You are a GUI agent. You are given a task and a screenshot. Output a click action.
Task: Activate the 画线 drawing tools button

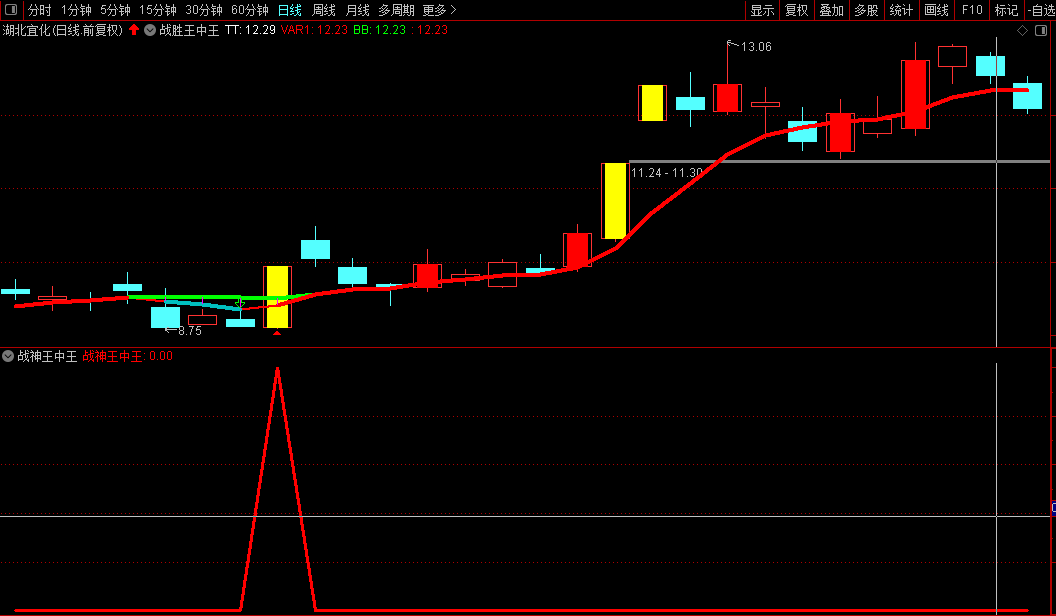(x=936, y=10)
